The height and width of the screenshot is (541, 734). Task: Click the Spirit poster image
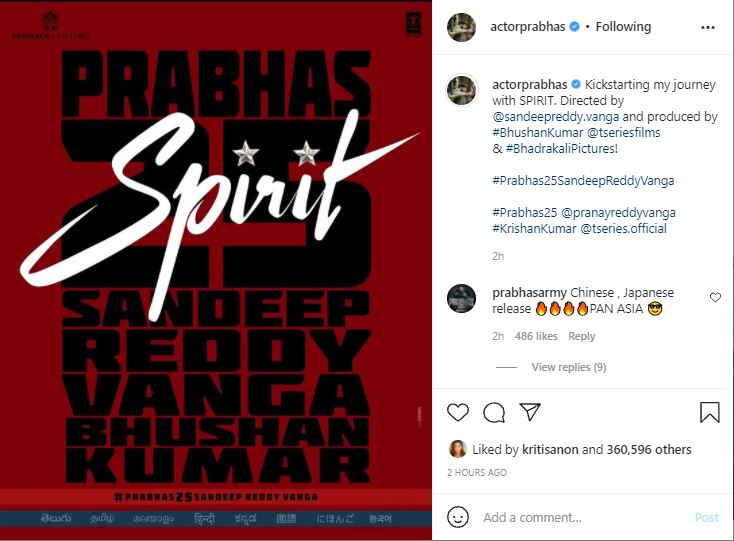coord(216,270)
